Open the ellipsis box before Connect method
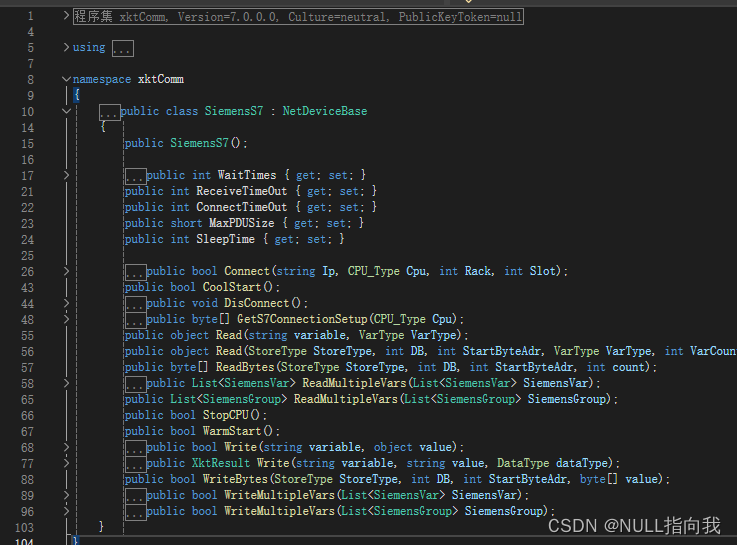This screenshot has height=545, width=737. tap(135, 272)
